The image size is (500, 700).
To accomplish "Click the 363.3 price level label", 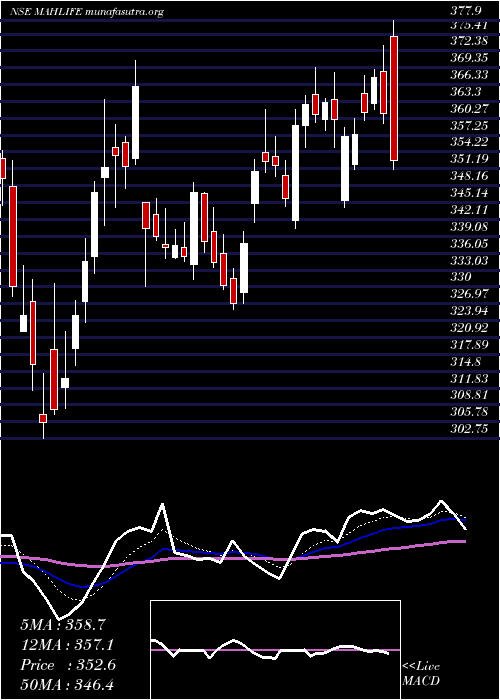I will 465,92.
